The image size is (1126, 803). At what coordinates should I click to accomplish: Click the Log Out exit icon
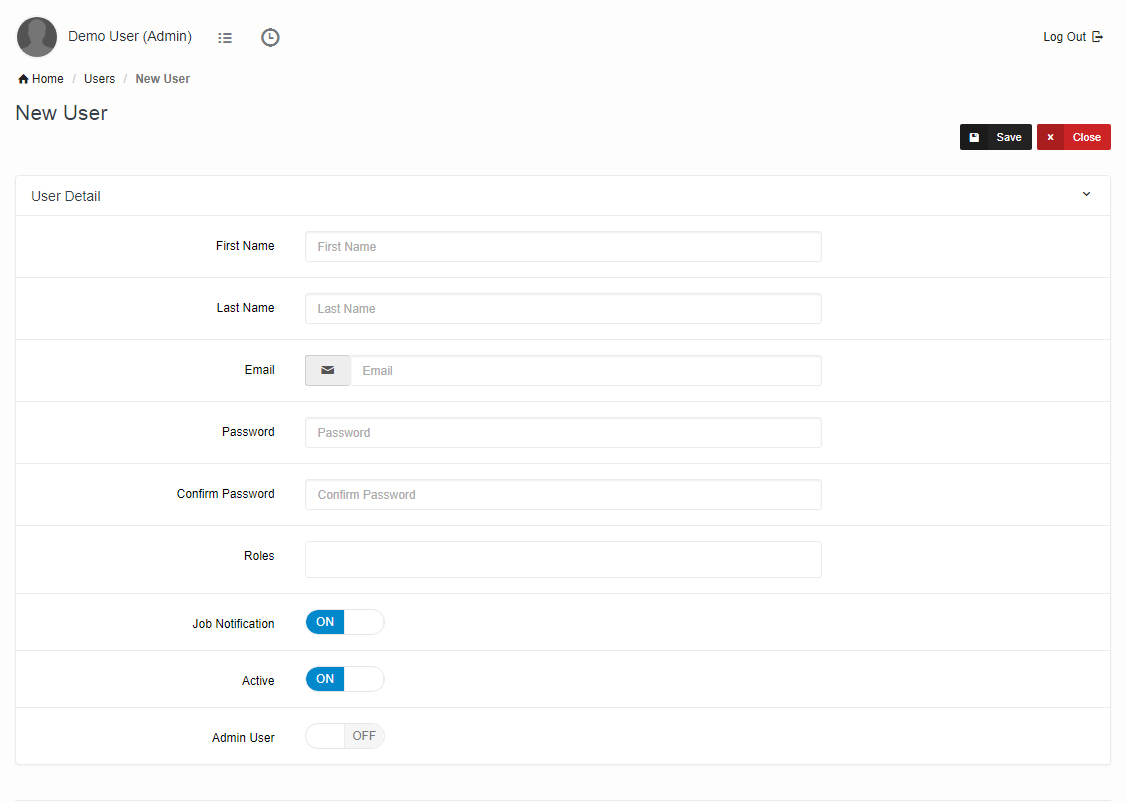click(1097, 37)
